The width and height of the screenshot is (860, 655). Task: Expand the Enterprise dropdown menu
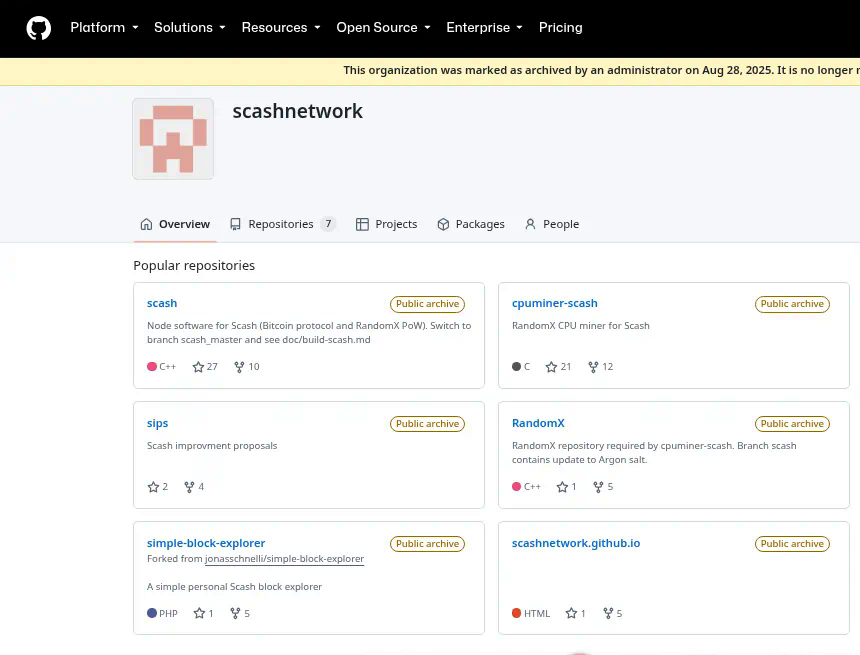tap(484, 27)
